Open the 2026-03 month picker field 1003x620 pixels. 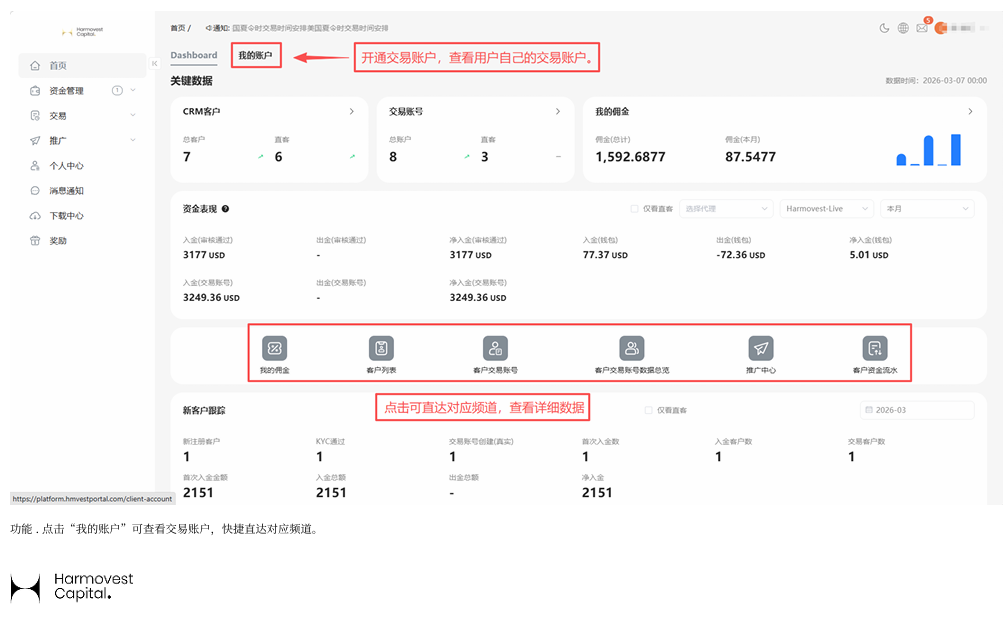[917, 410]
